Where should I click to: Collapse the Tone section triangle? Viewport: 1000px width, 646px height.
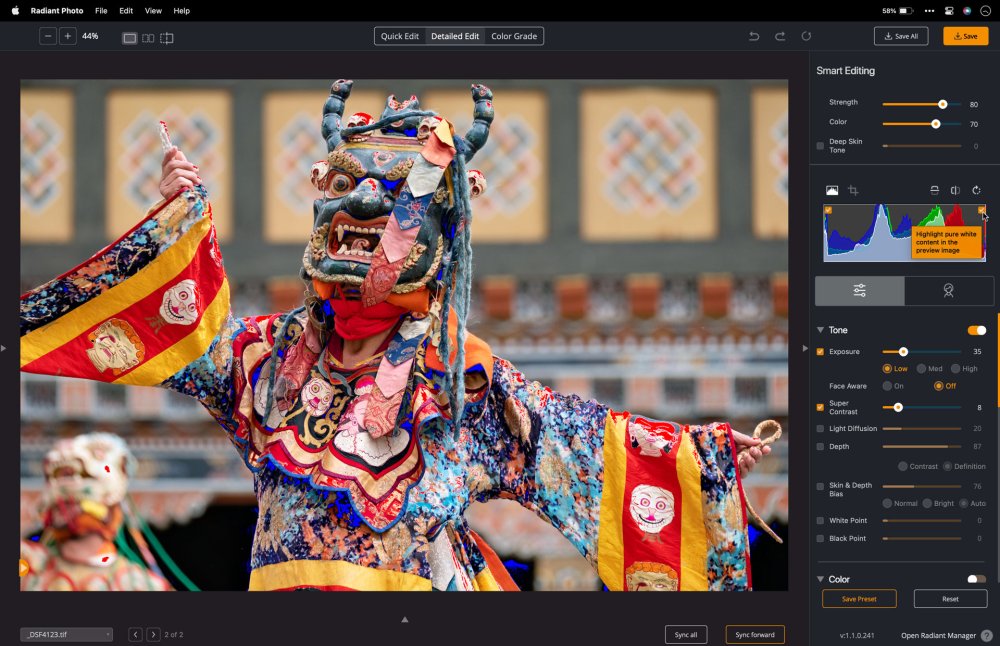(x=821, y=330)
